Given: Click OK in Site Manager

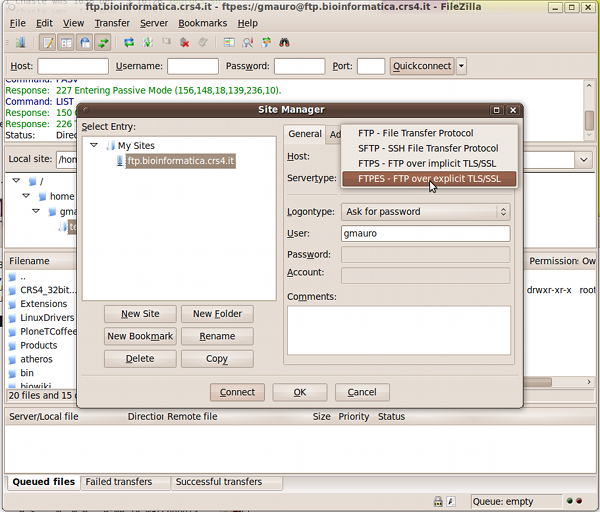Looking at the screenshot, I should pyautogui.click(x=300, y=392).
